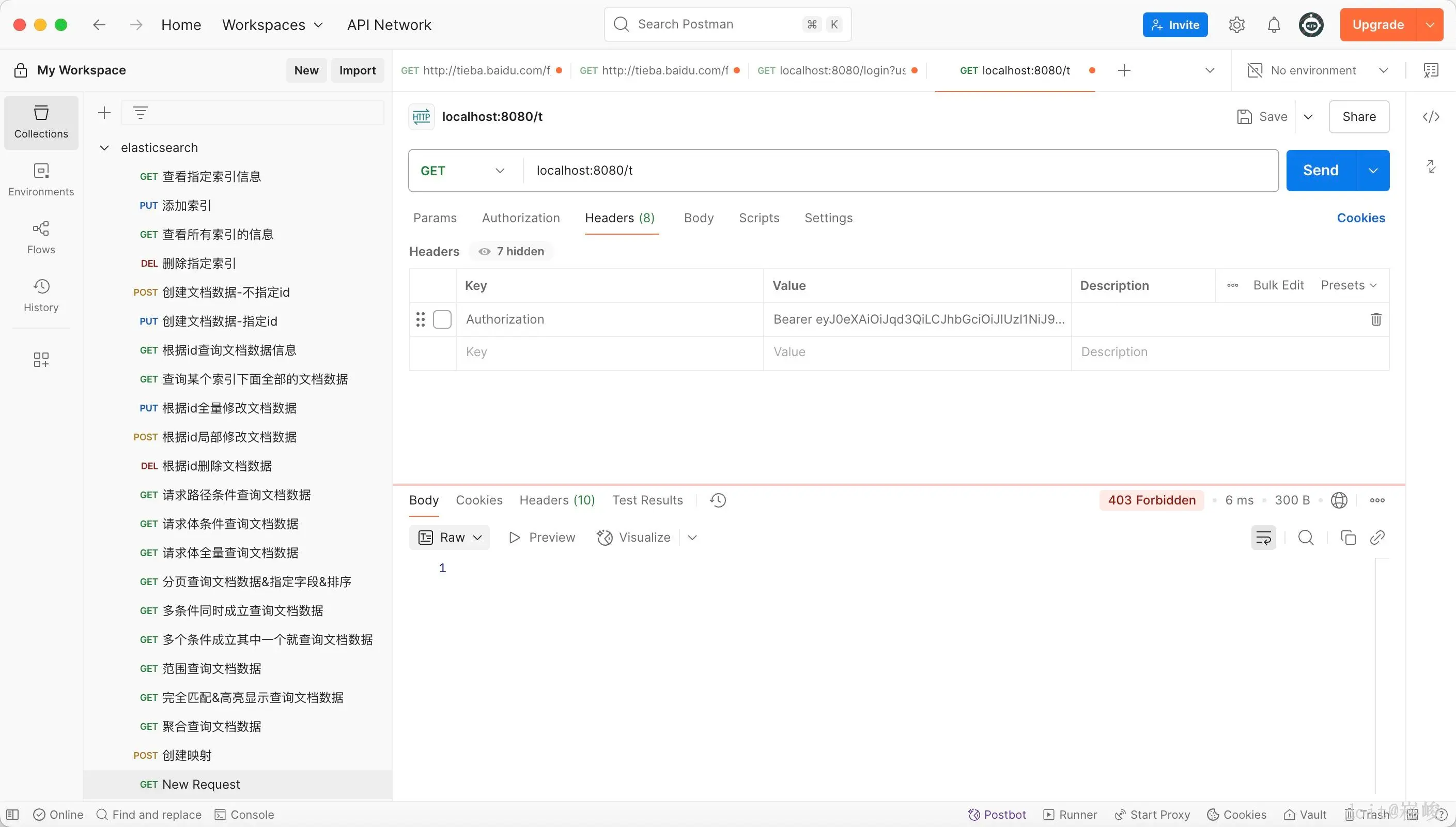This screenshot has height=827, width=1456.
Task: Toggle line wrap in response viewer
Action: point(1263,538)
